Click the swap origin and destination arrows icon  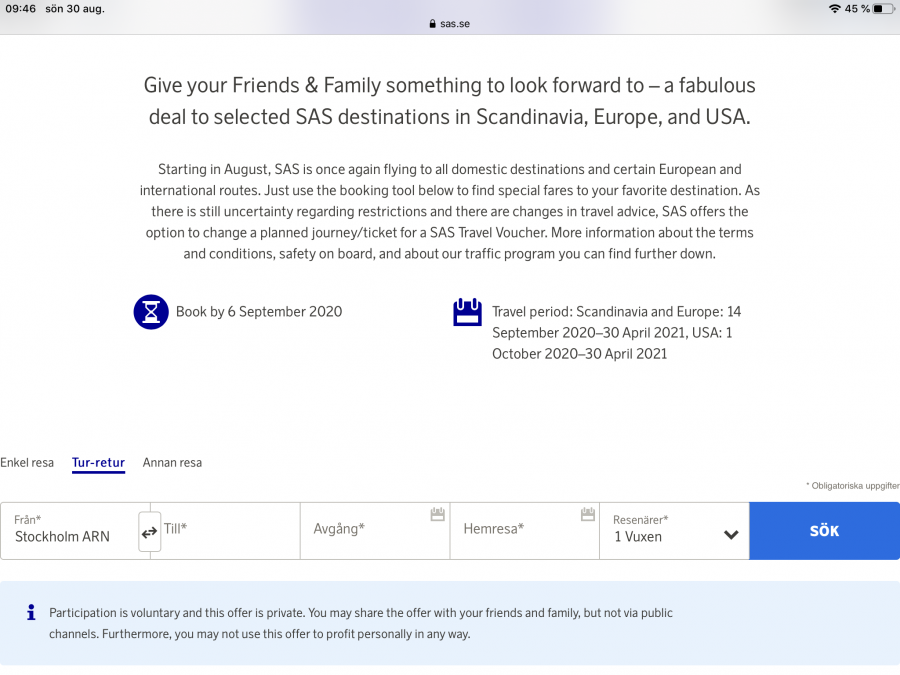coord(148,531)
